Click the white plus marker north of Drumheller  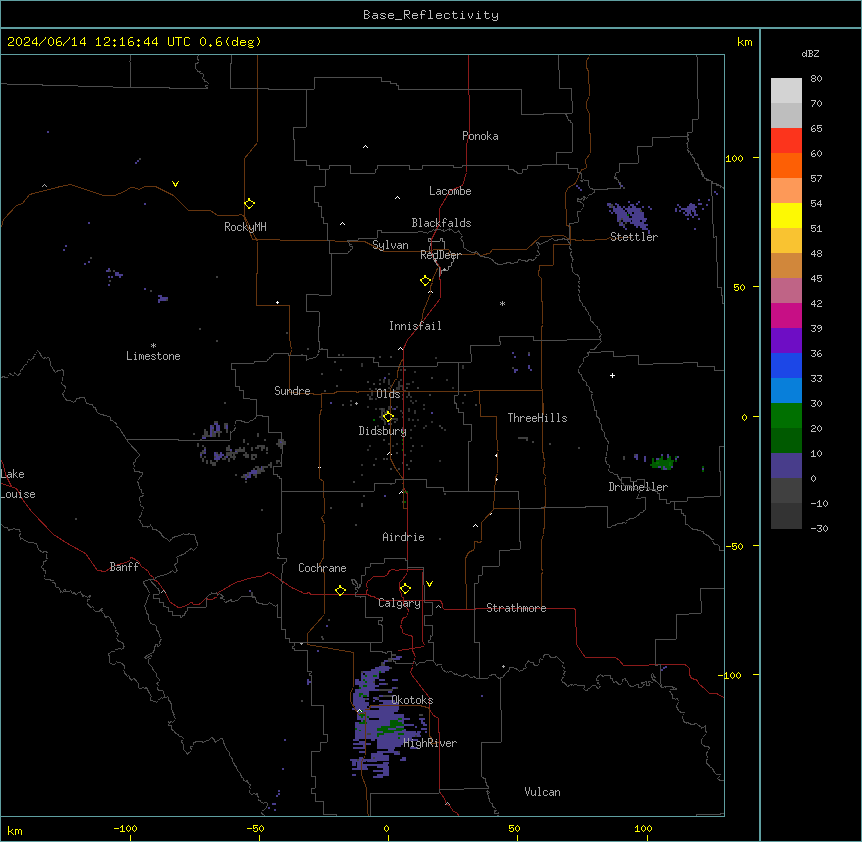point(612,375)
